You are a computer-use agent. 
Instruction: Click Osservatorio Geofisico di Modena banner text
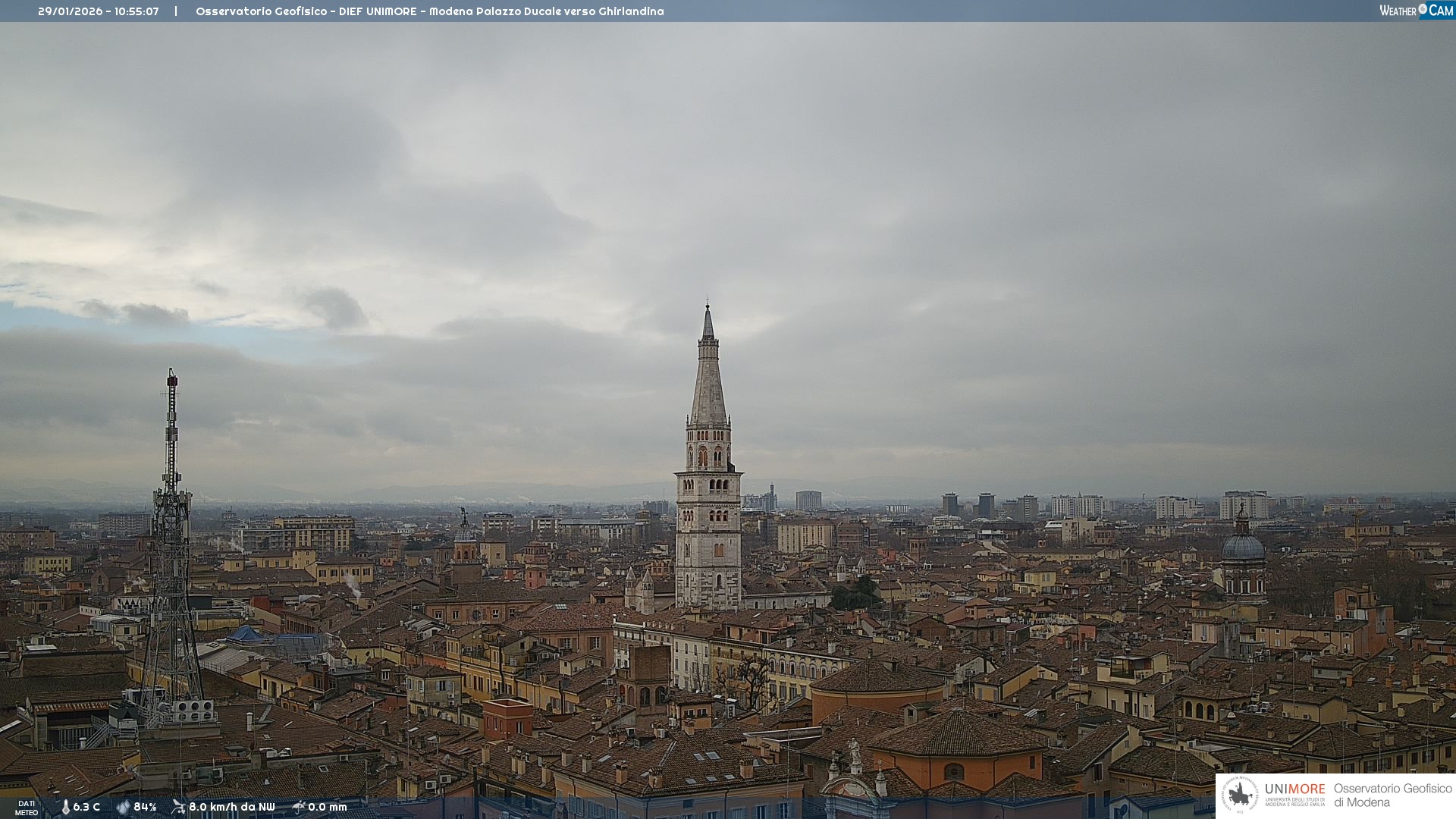pyautogui.click(x=1392, y=795)
